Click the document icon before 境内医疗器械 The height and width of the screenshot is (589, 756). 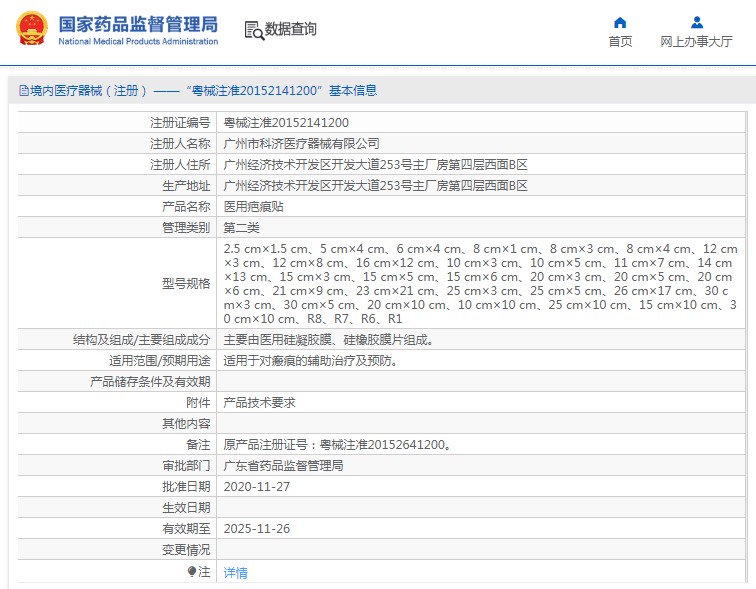[24, 91]
